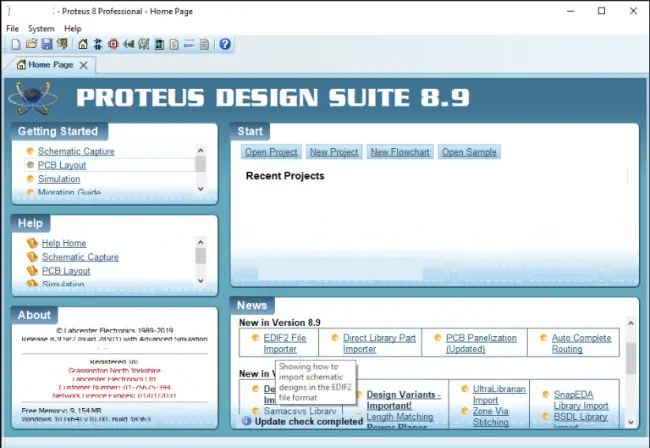Open the System menu

coord(41,29)
